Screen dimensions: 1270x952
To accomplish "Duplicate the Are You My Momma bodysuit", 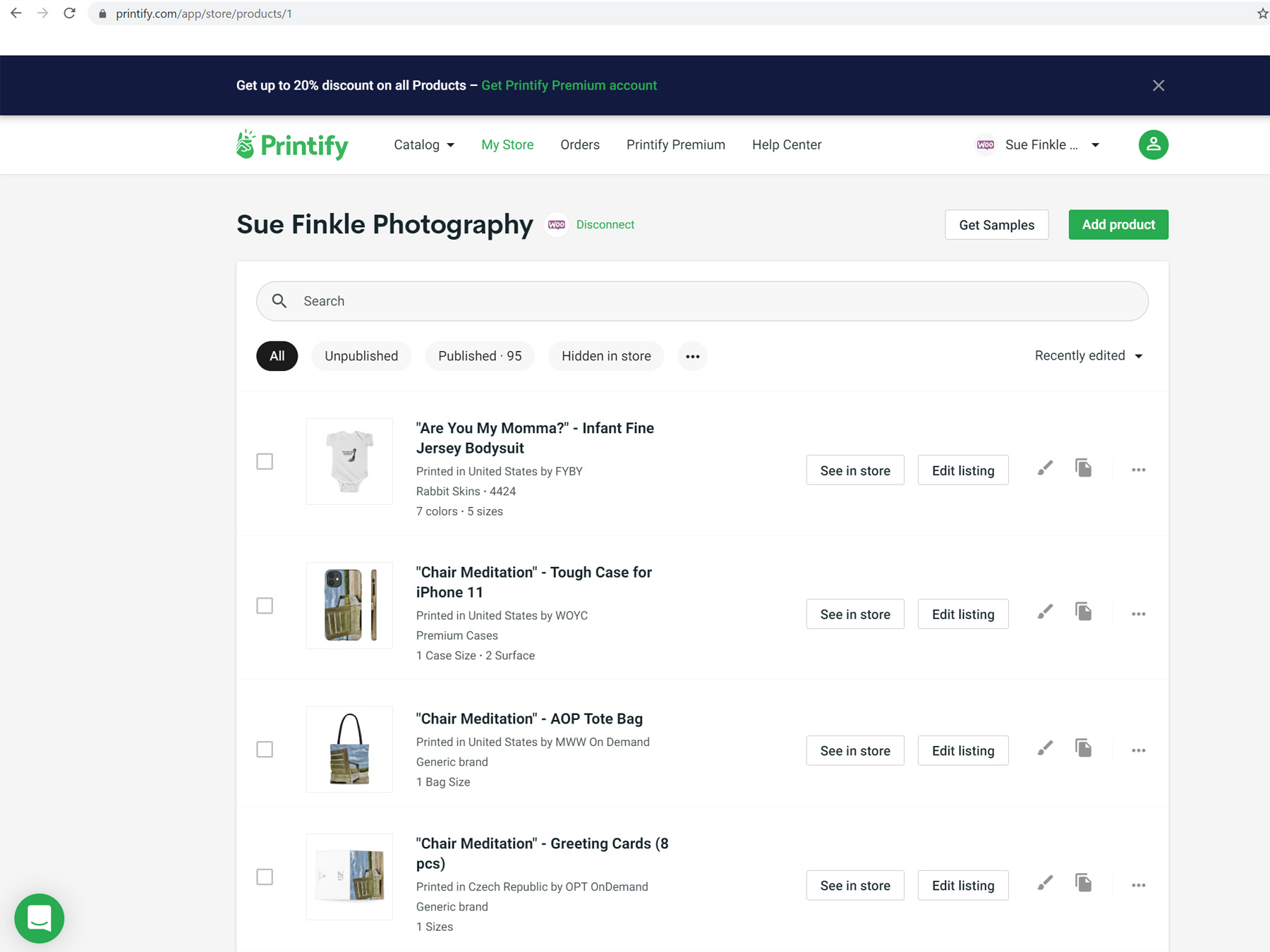I will (1083, 468).
